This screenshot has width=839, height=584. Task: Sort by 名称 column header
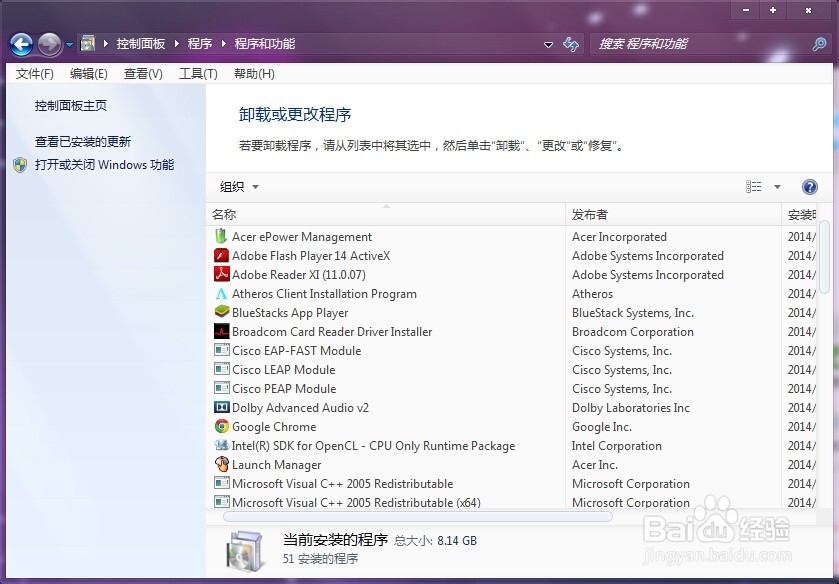click(385, 215)
